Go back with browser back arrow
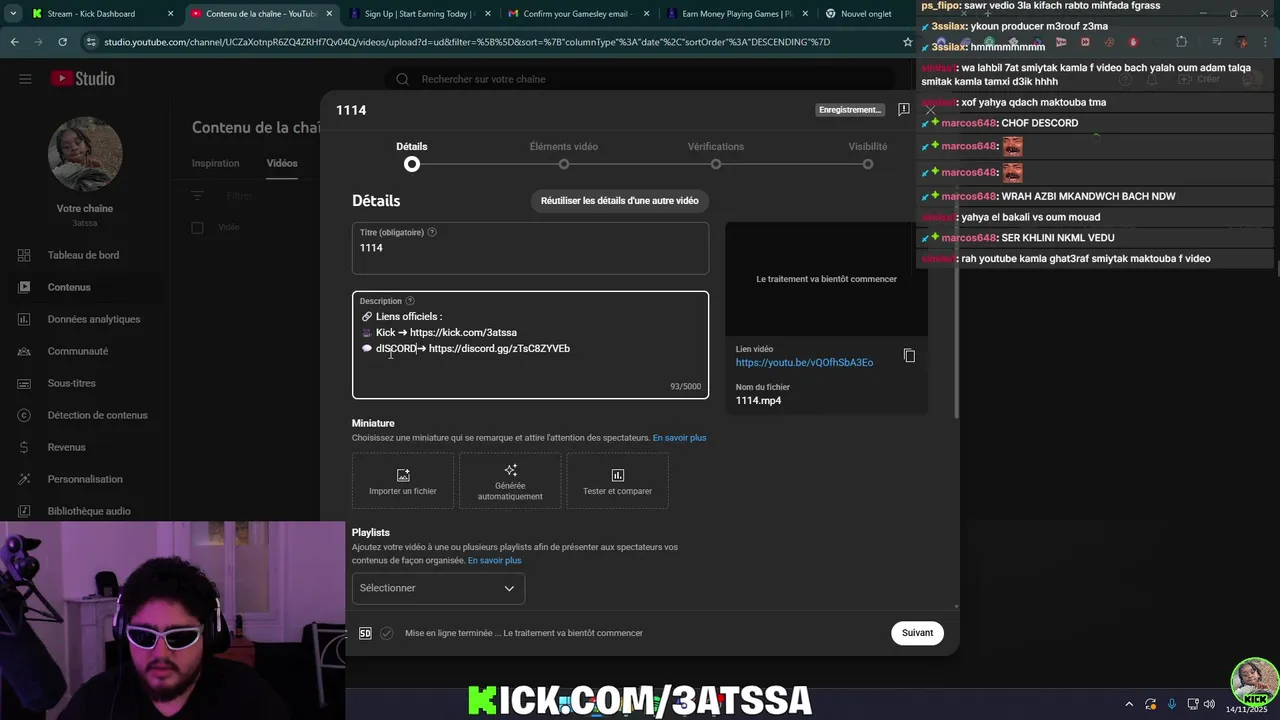The width and height of the screenshot is (1280, 720). [x=14, y=42]
